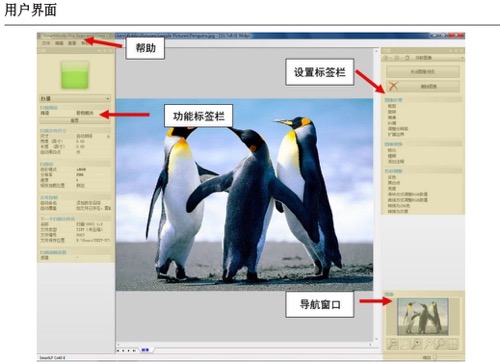500x363 pixels.
Task: Click the big green scan button
Action: [x=75, y=75]
